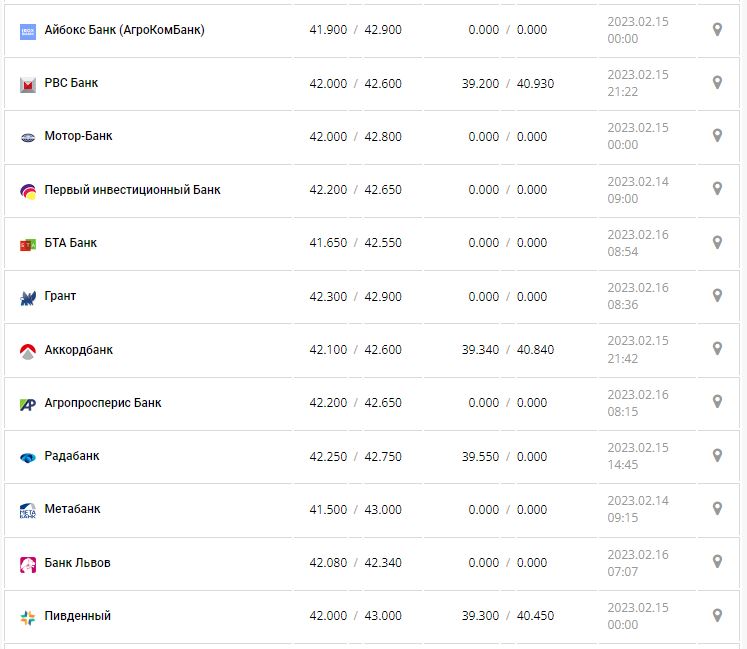This screenshot has height=649, width=747.
Task: Open the Пивденный bank name link
Action: coord(77,616)
